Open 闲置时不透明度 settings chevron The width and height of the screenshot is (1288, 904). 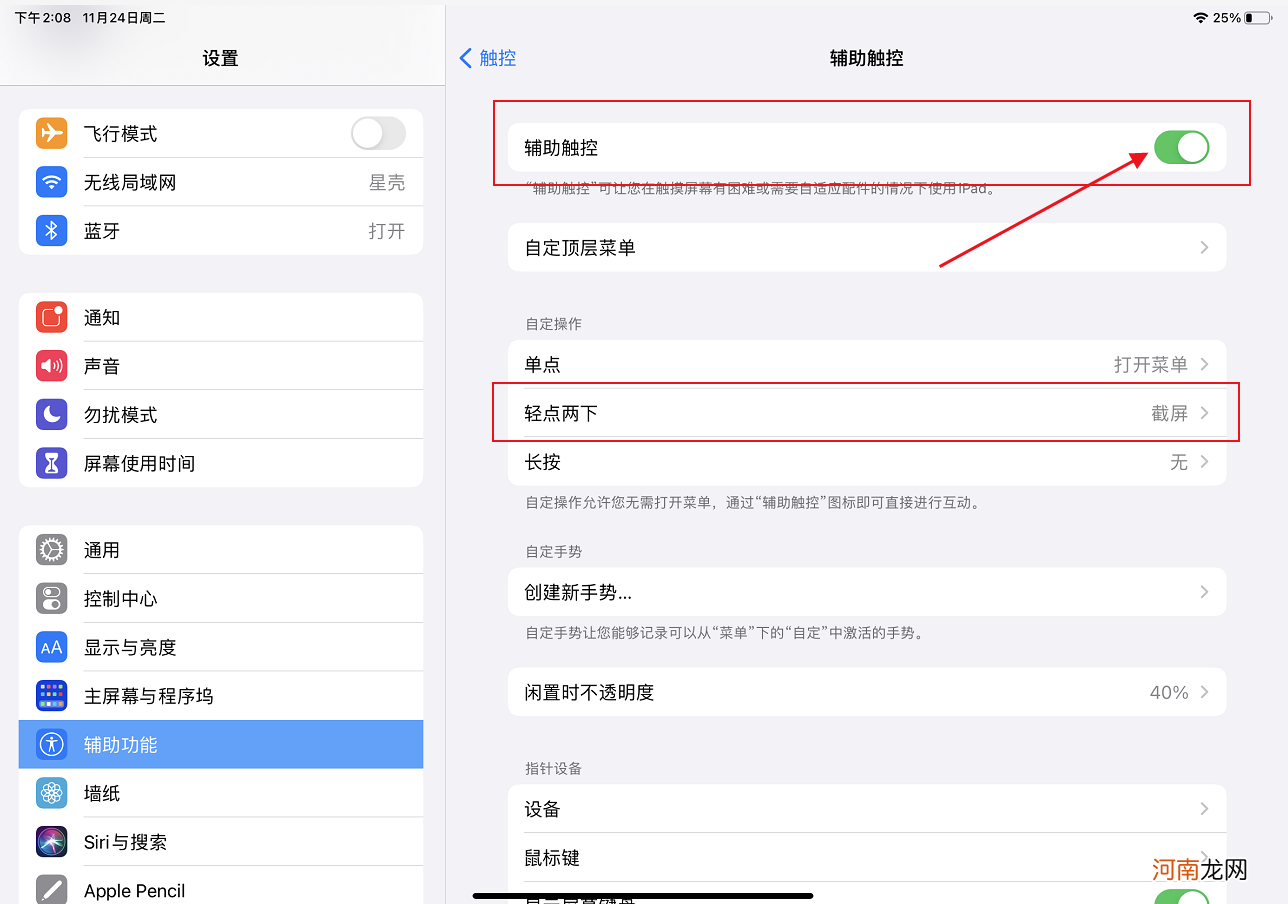click(1204, 692)
